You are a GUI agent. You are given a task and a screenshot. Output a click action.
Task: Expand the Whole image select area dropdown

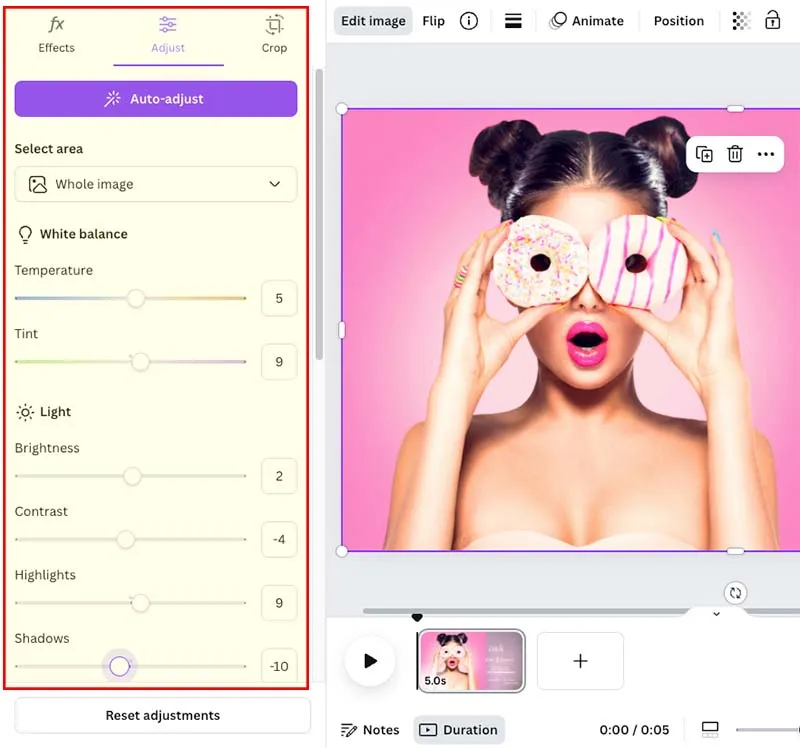(x=155, y=184)
